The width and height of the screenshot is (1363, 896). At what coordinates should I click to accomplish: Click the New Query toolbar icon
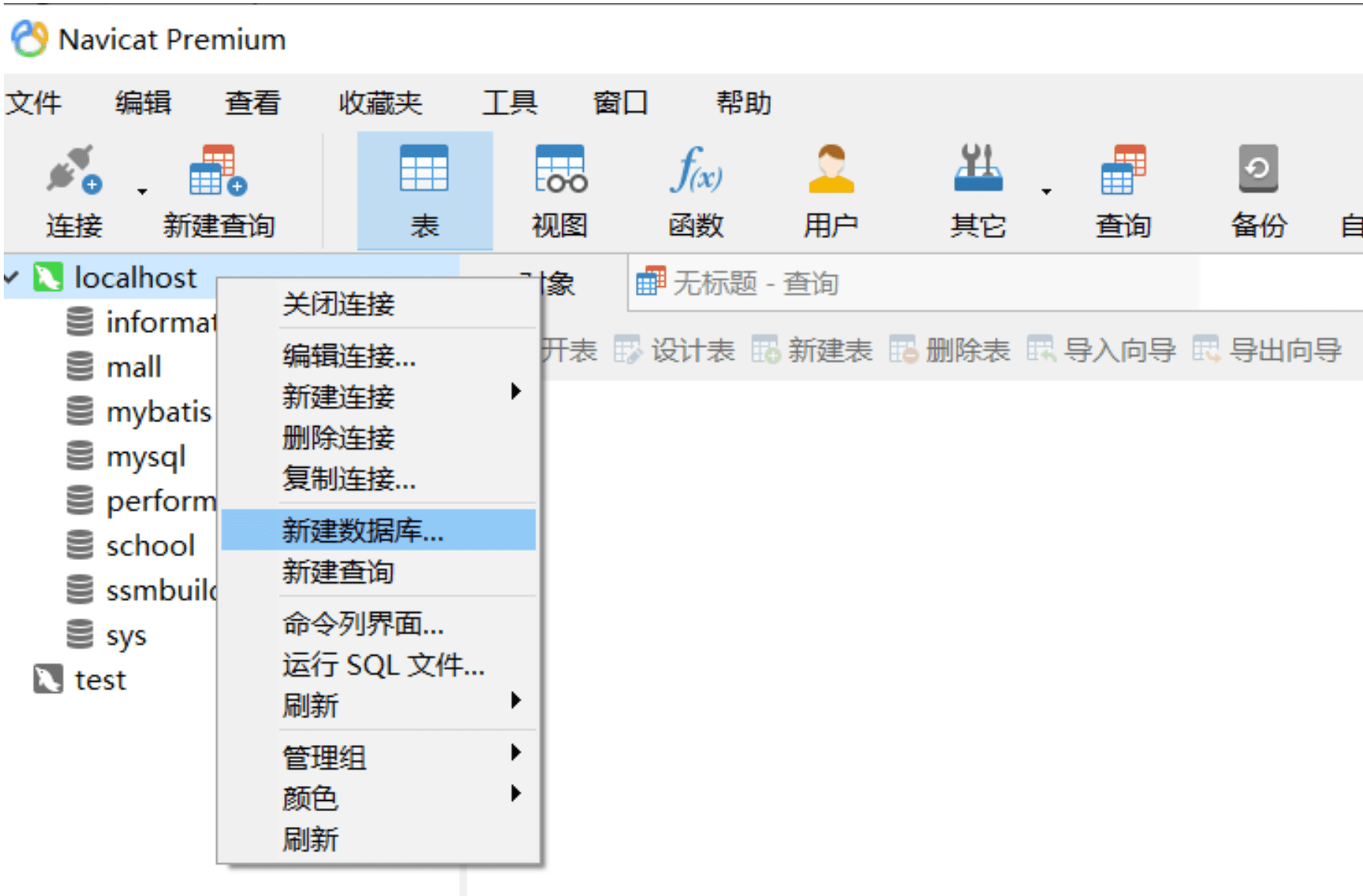217,170
